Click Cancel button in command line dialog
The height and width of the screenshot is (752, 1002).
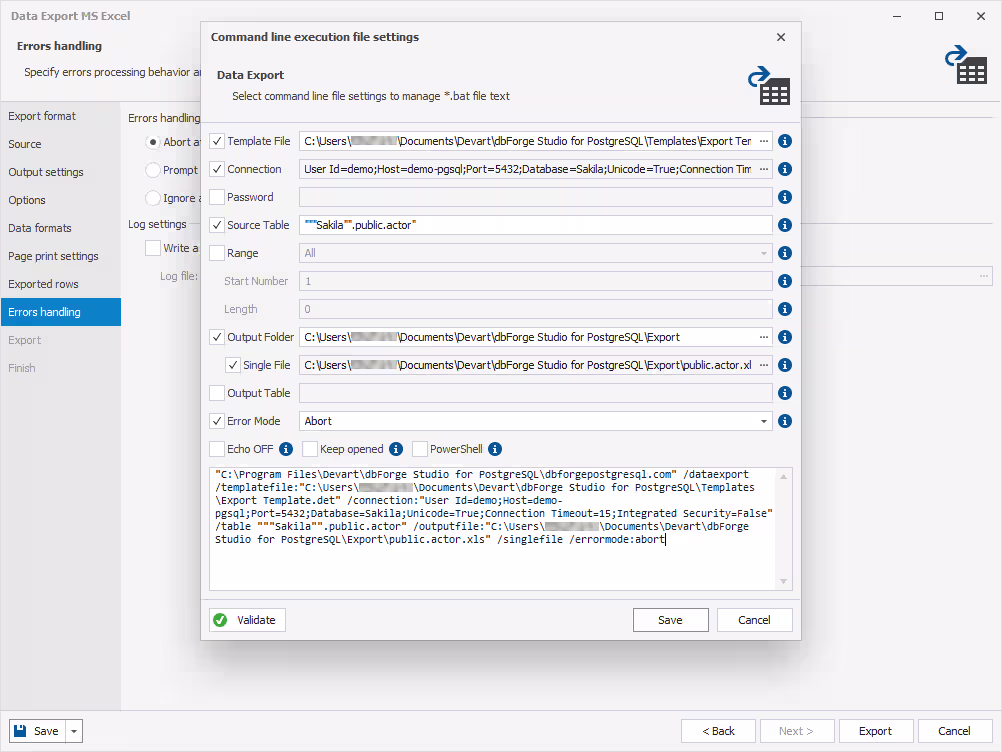pos(755,620)
